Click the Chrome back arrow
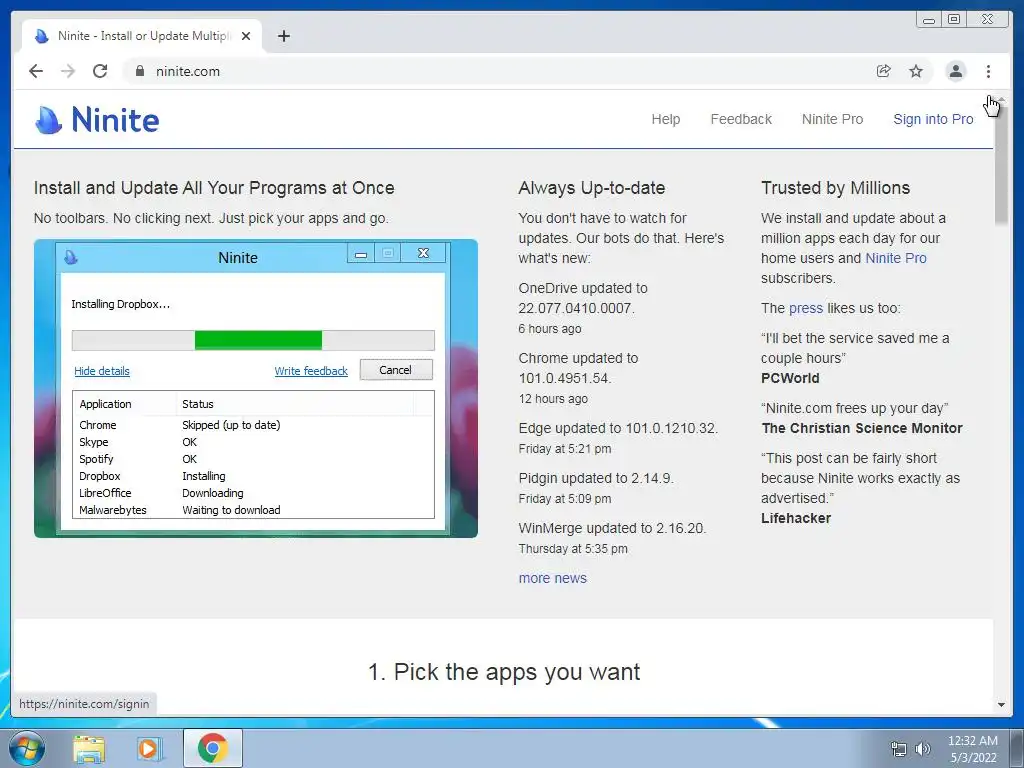The width and height of the screenshot is (1024, 768). [x=36, y=71]
